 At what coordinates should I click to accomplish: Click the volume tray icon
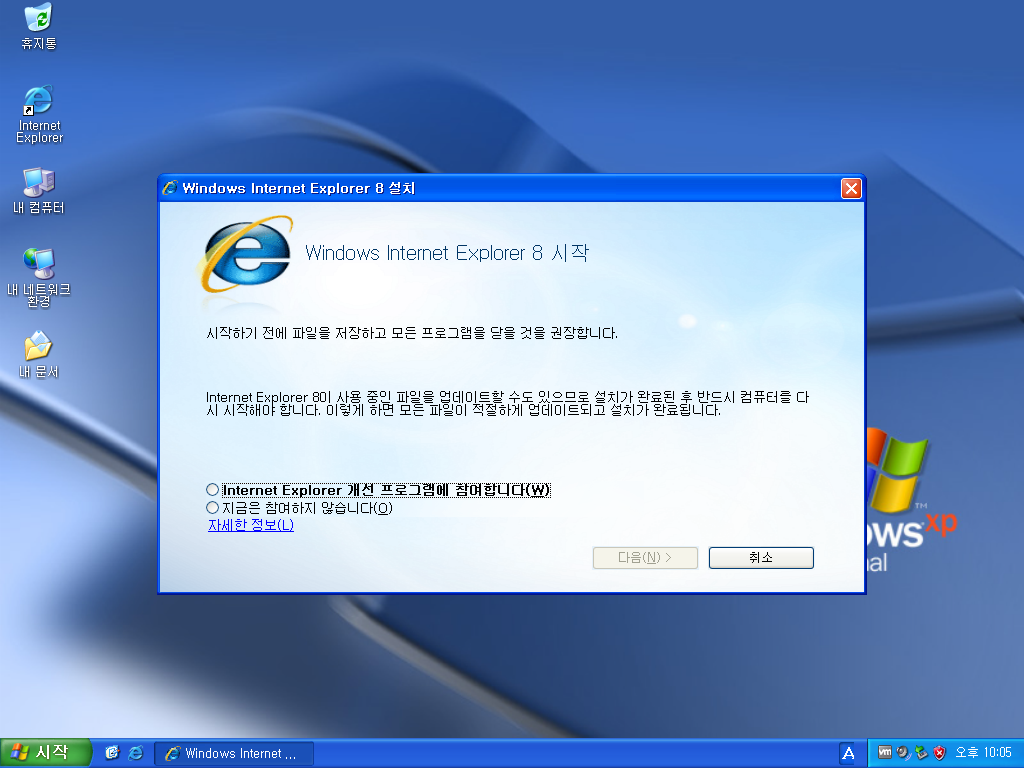(x=903, y=753)
